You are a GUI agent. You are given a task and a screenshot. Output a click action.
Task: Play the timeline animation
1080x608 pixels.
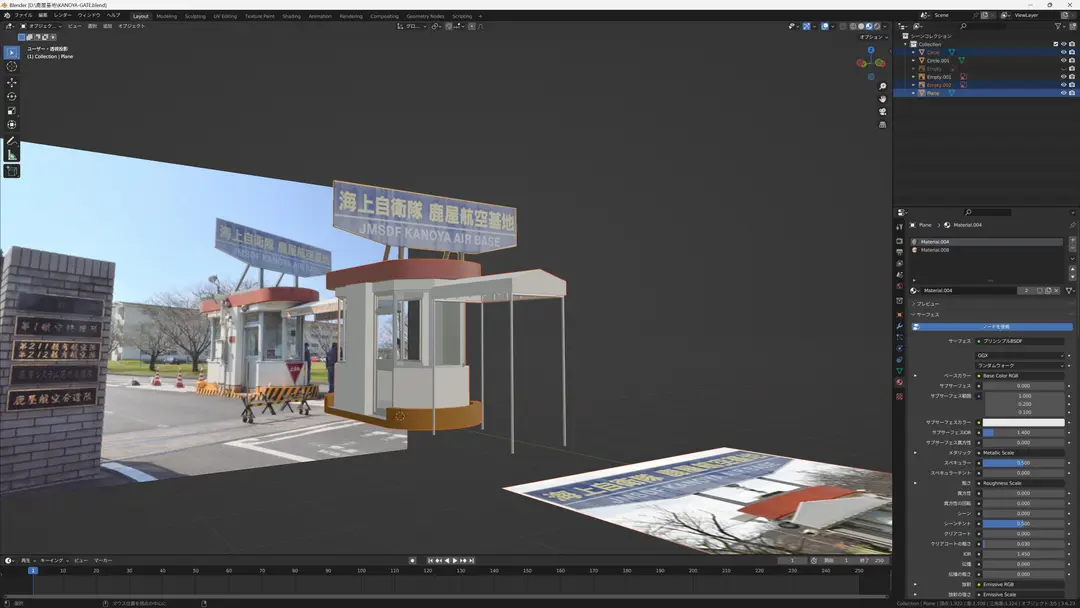(x=455, y=560)
